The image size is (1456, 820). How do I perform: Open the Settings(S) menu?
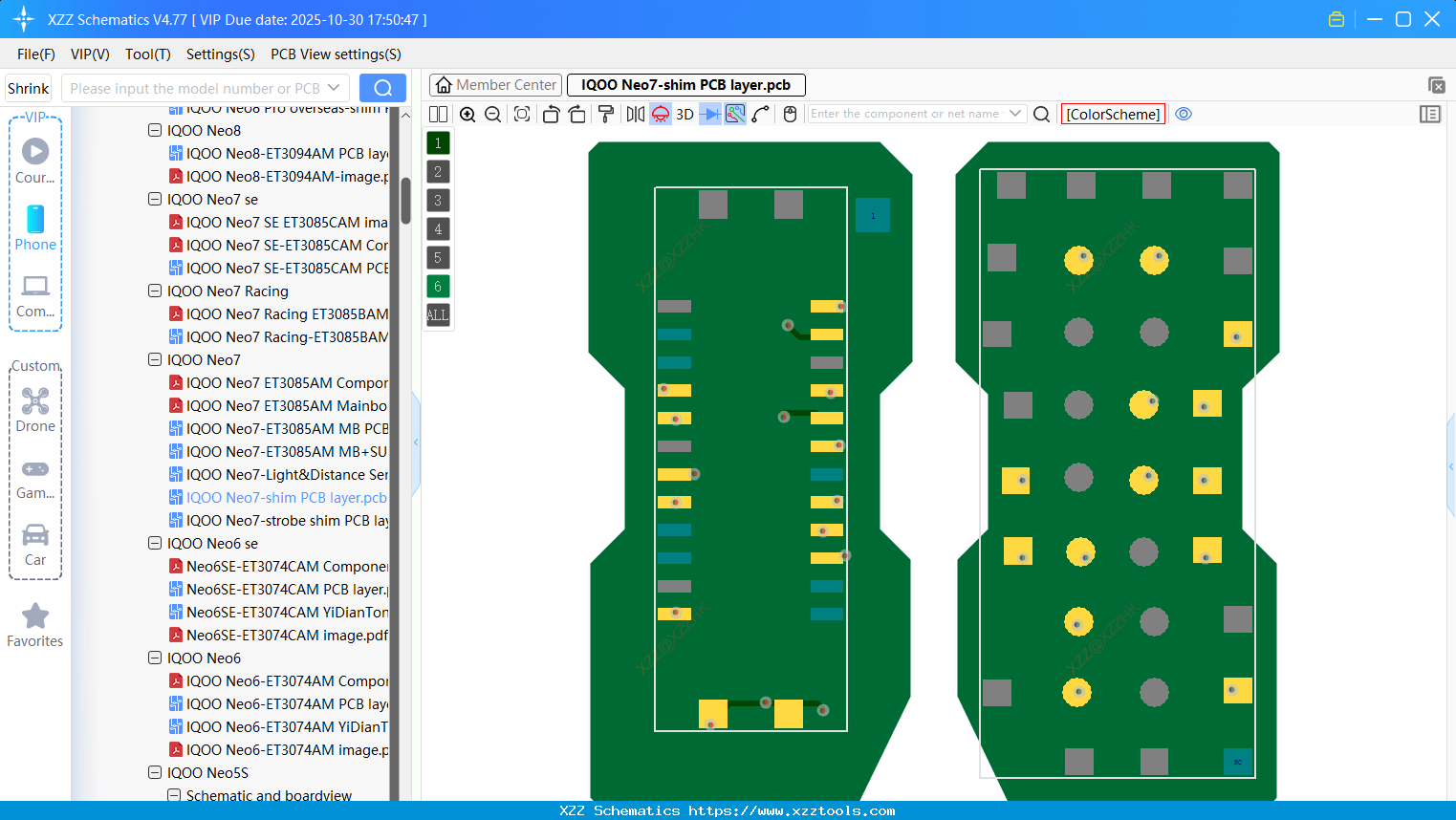(x=220, y=54)
